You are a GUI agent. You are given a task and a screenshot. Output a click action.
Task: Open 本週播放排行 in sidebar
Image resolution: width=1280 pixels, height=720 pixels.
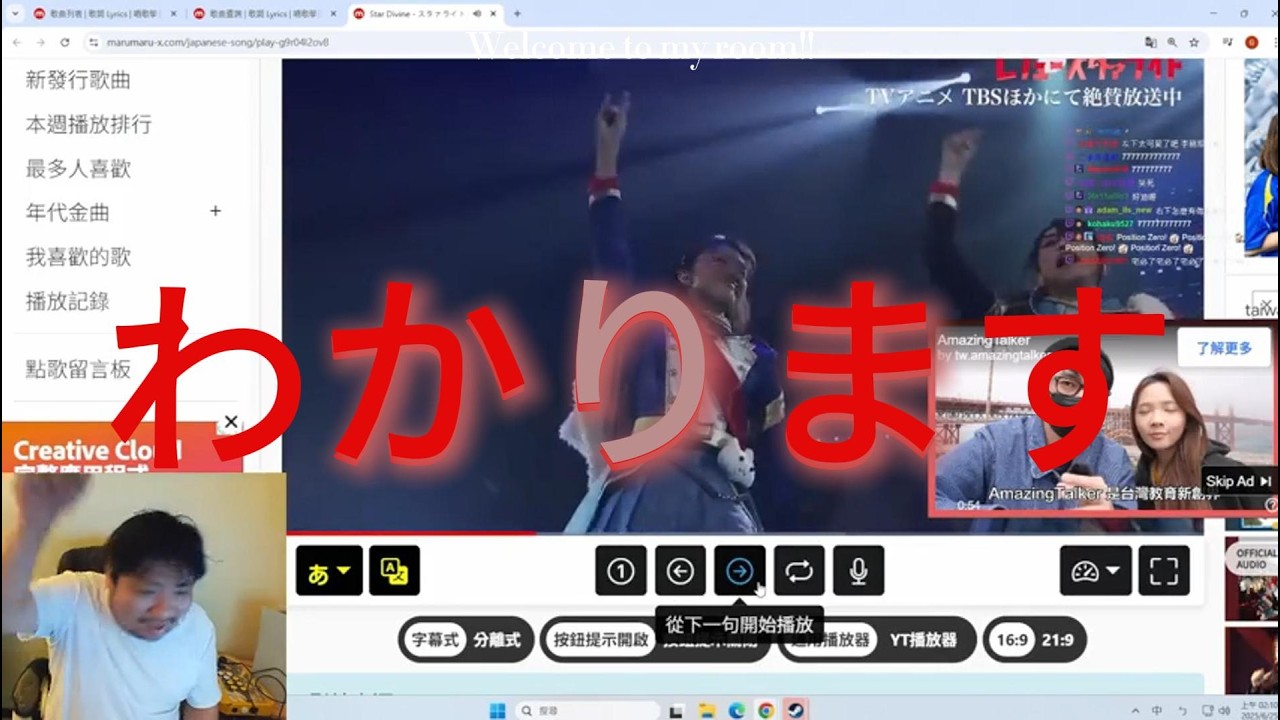coord(89,124)
